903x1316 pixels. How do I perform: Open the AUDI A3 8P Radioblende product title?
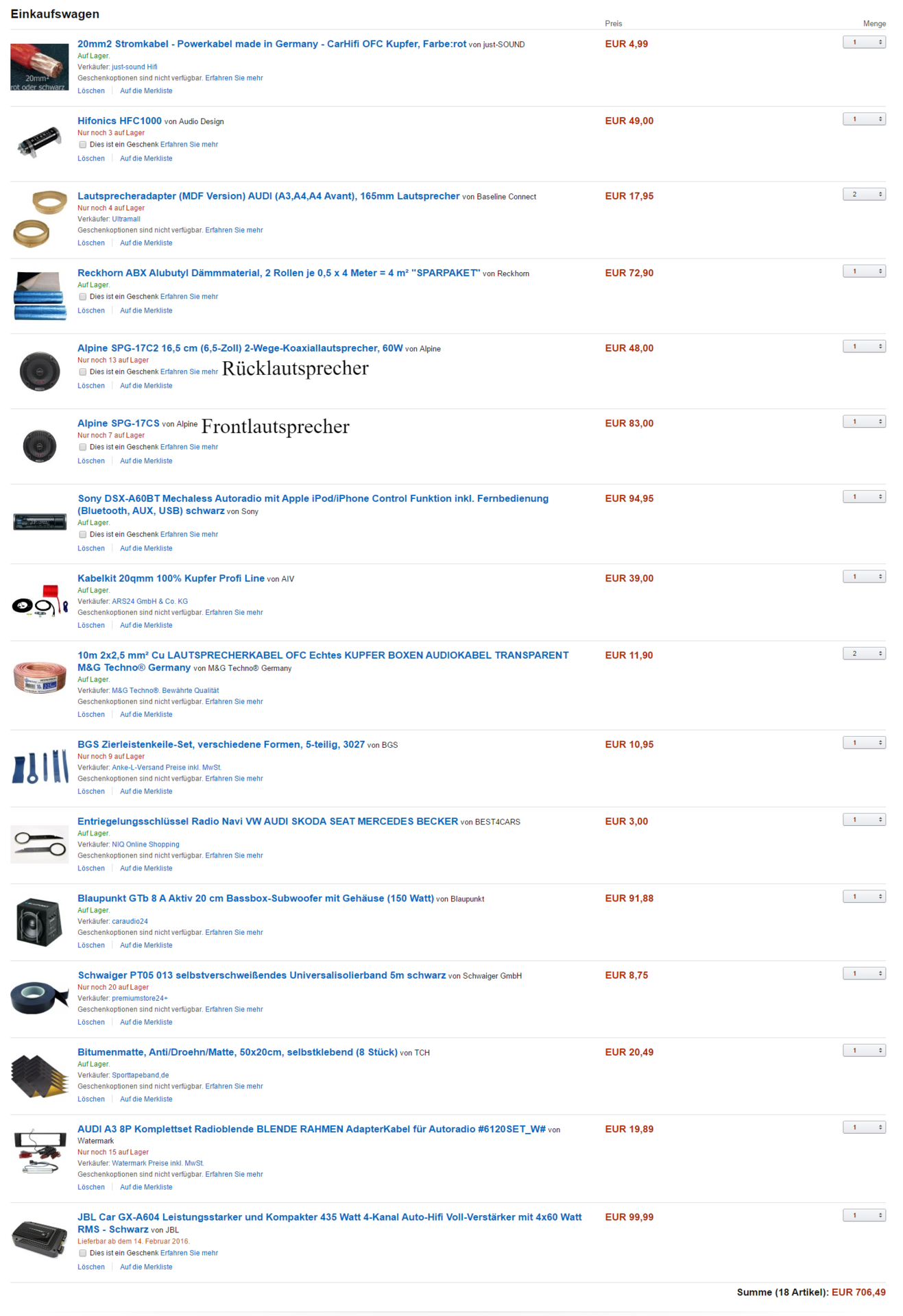click(x=311, y=1129)
